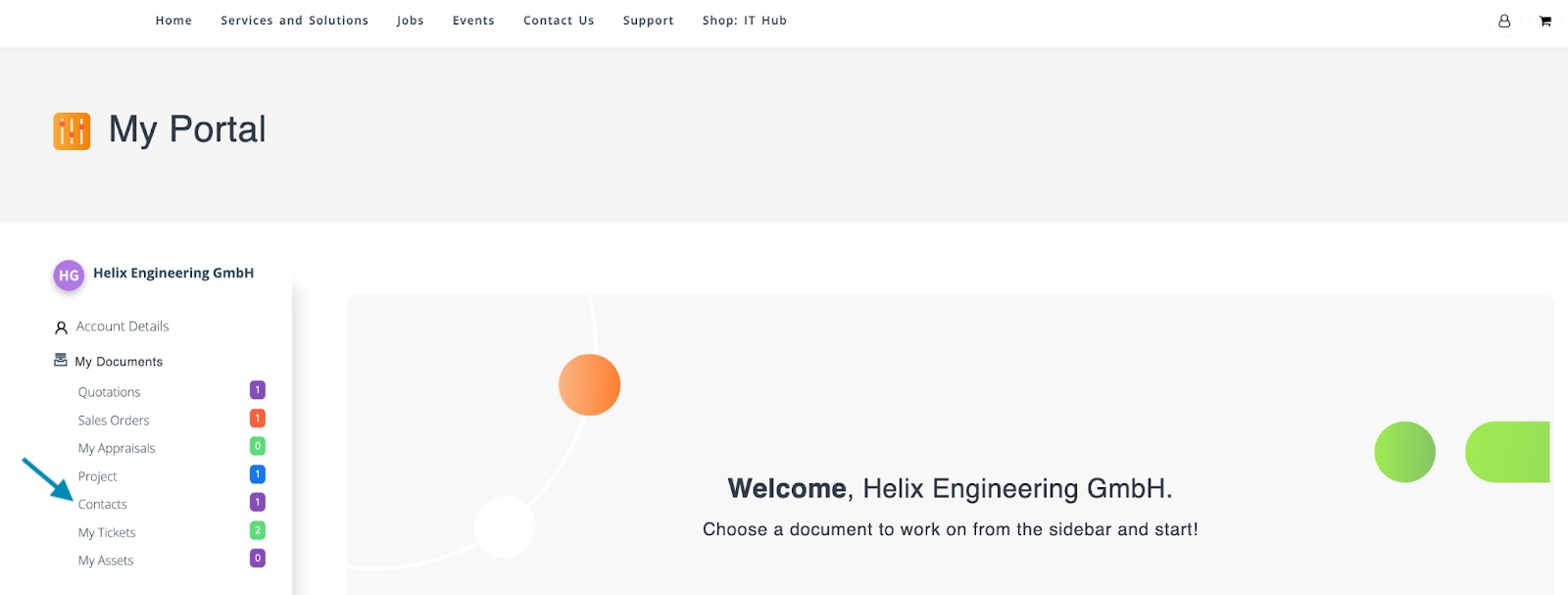The image size is (1568, 595).
Task: Click the Account Details person icon
Action: (61, 327)
